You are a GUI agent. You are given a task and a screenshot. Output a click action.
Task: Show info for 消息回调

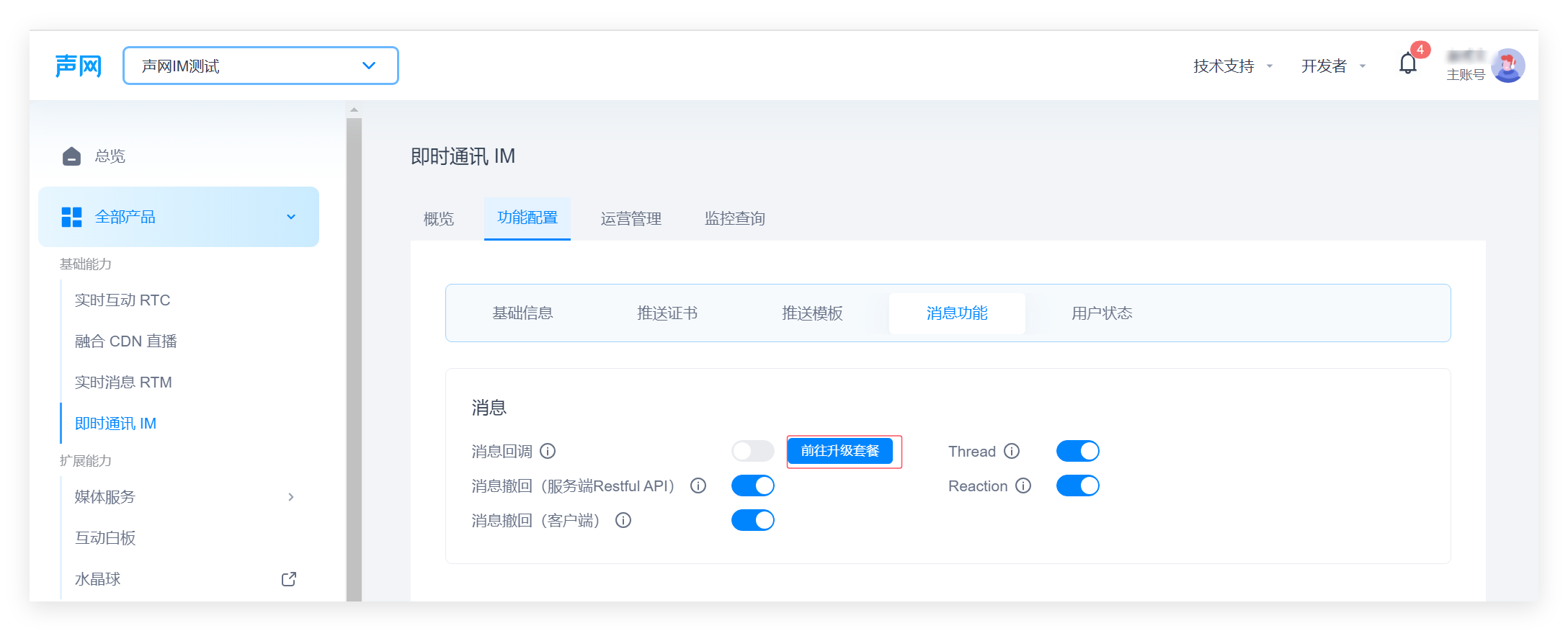coord(548,452)
